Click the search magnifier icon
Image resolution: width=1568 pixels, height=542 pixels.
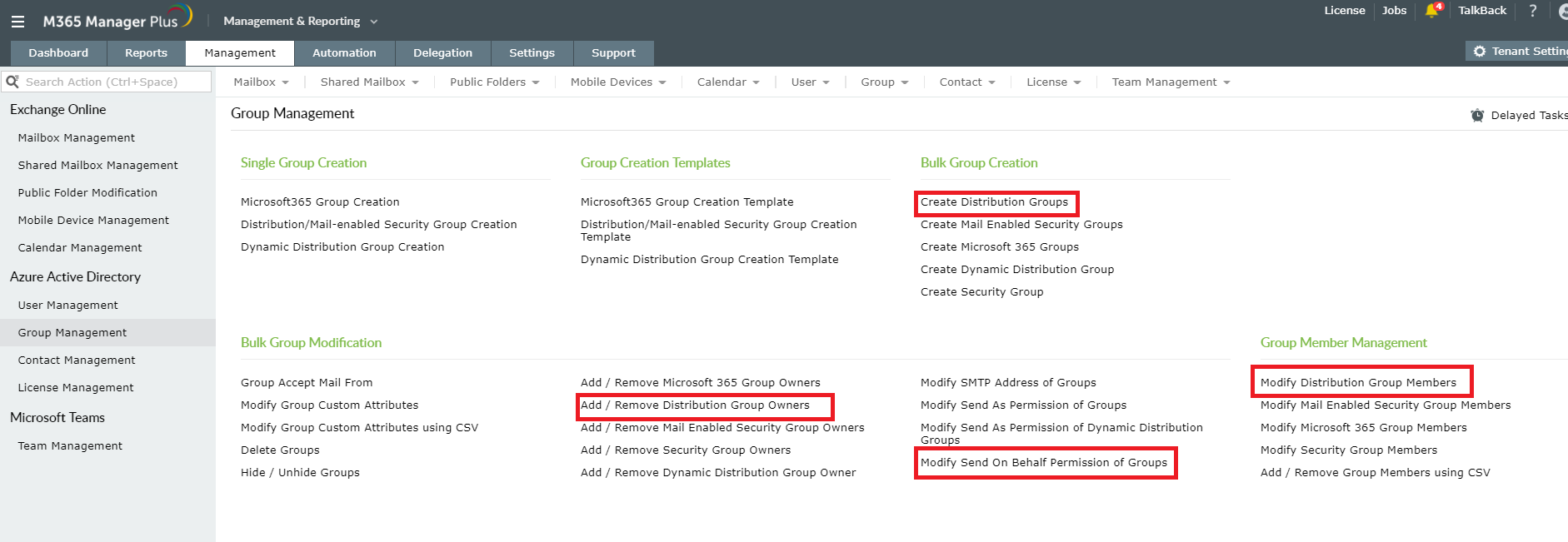pyautogui.click(x=12, y=82)
